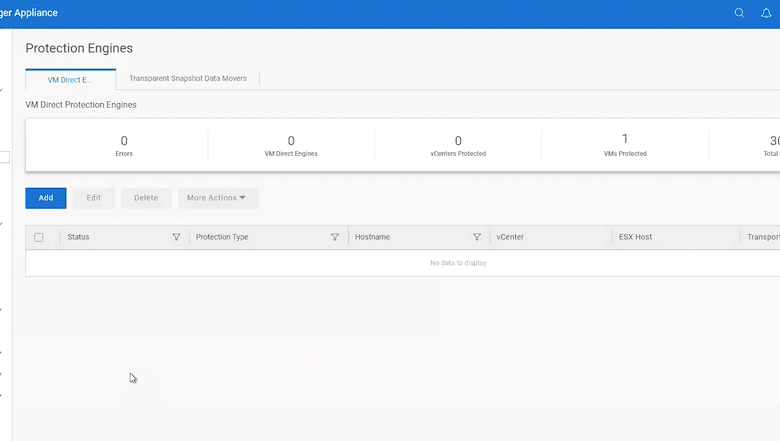
Task: Select the Errors count tile
Action: pyautogui.click(x=124, y=146)
